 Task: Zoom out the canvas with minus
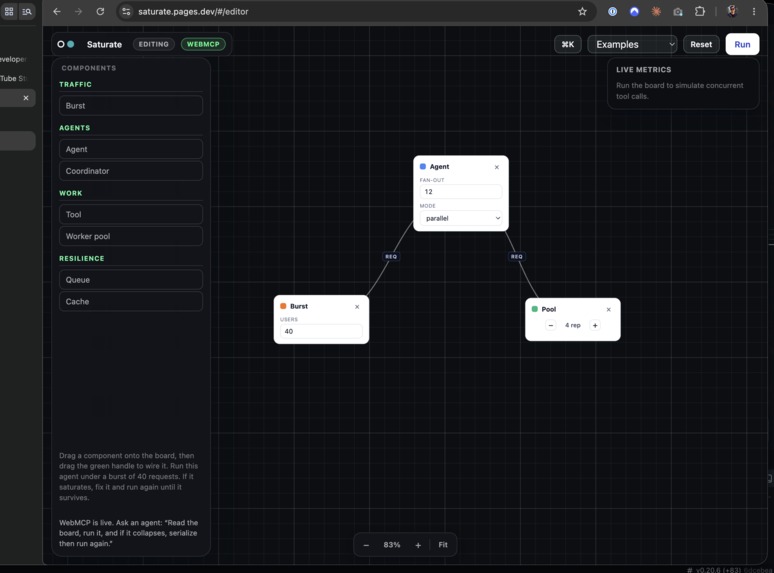click(x=366, y=545)
